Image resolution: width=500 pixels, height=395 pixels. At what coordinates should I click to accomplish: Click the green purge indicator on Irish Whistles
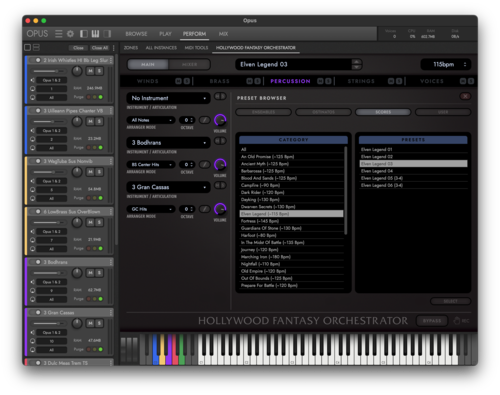[101, 97]
